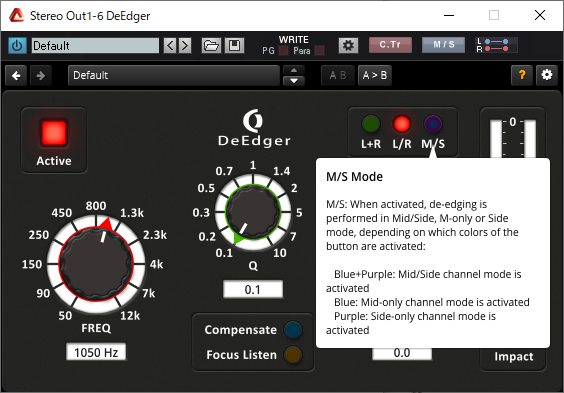Viewport: 564px width, 393px height.
Task: Go to next preset with right chevron
Action: coord(185,46)
